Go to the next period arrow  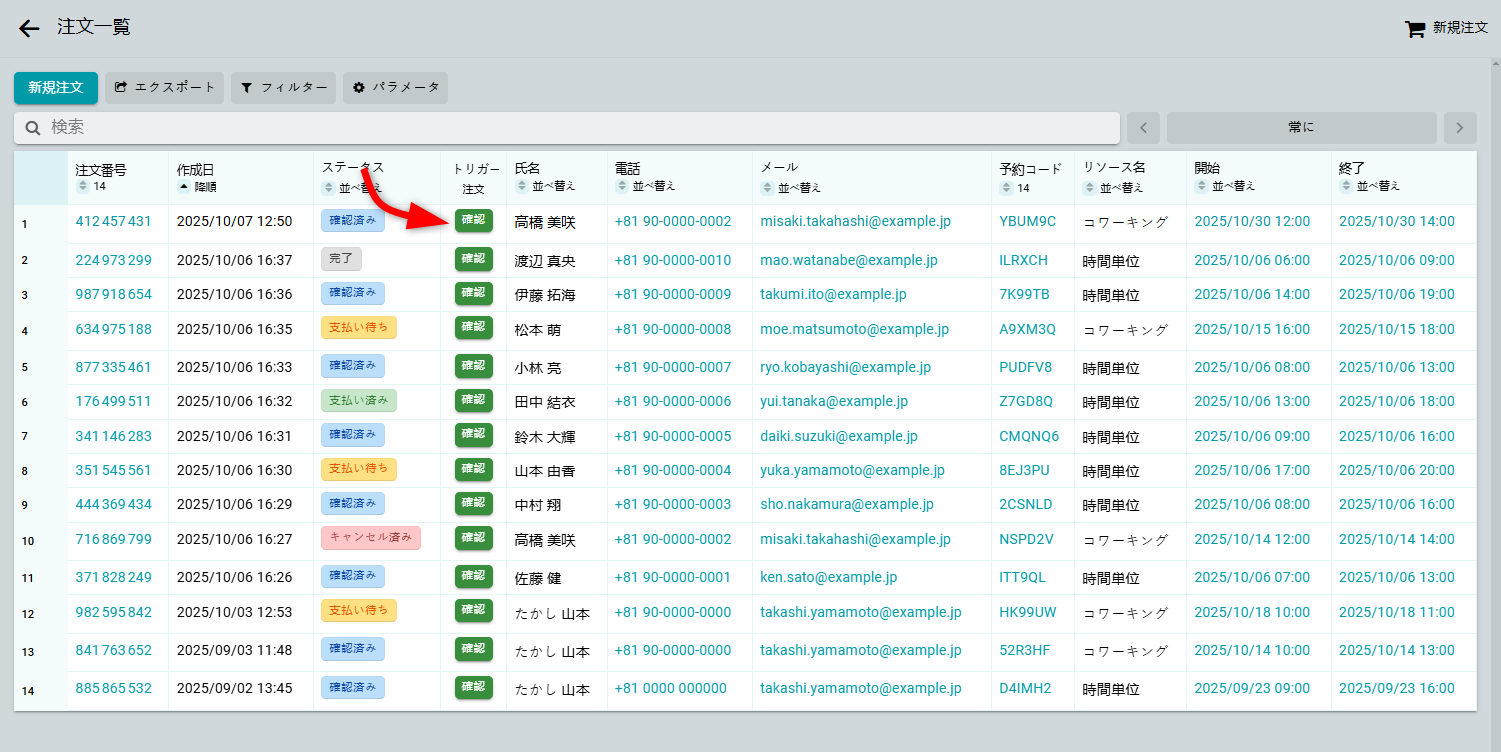pyautogui.click(x=1459, y=128)
